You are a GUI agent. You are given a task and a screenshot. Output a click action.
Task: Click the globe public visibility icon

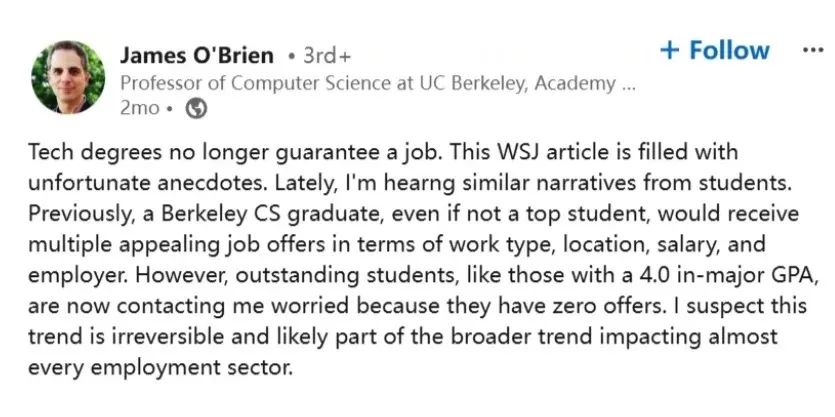point(195,109)
